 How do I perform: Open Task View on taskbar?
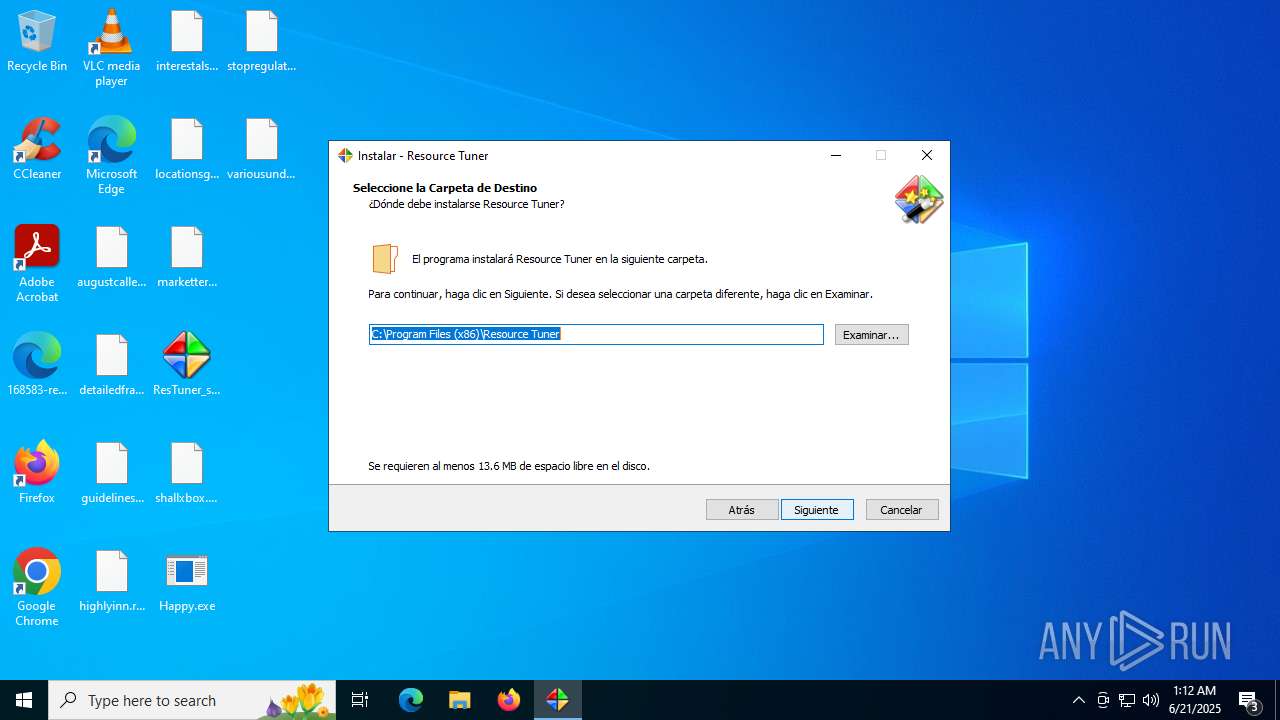pos(360,700)
